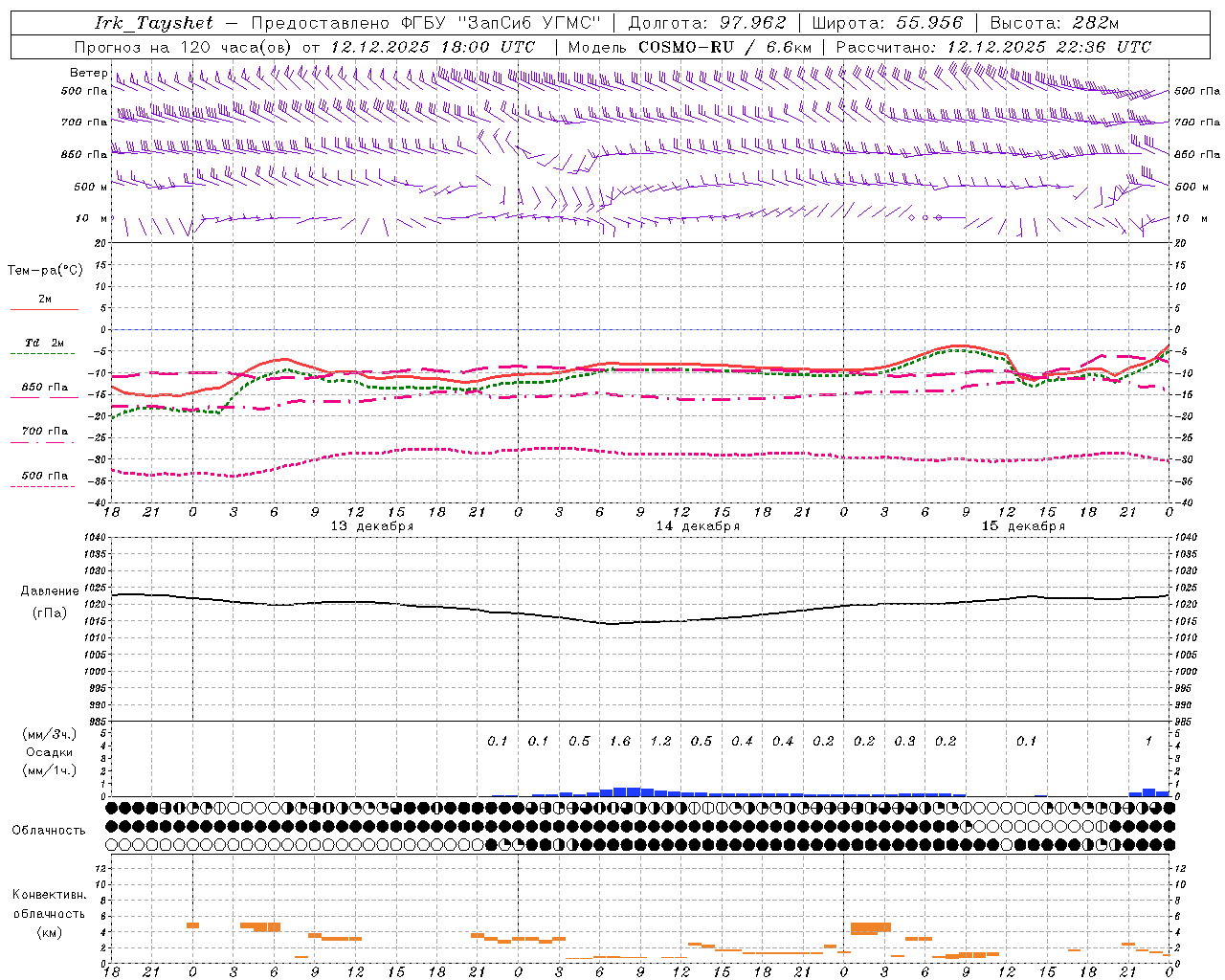Click the Конвективн. convective cloud label
Screen dimensions: 1225x980
point(49,895)
